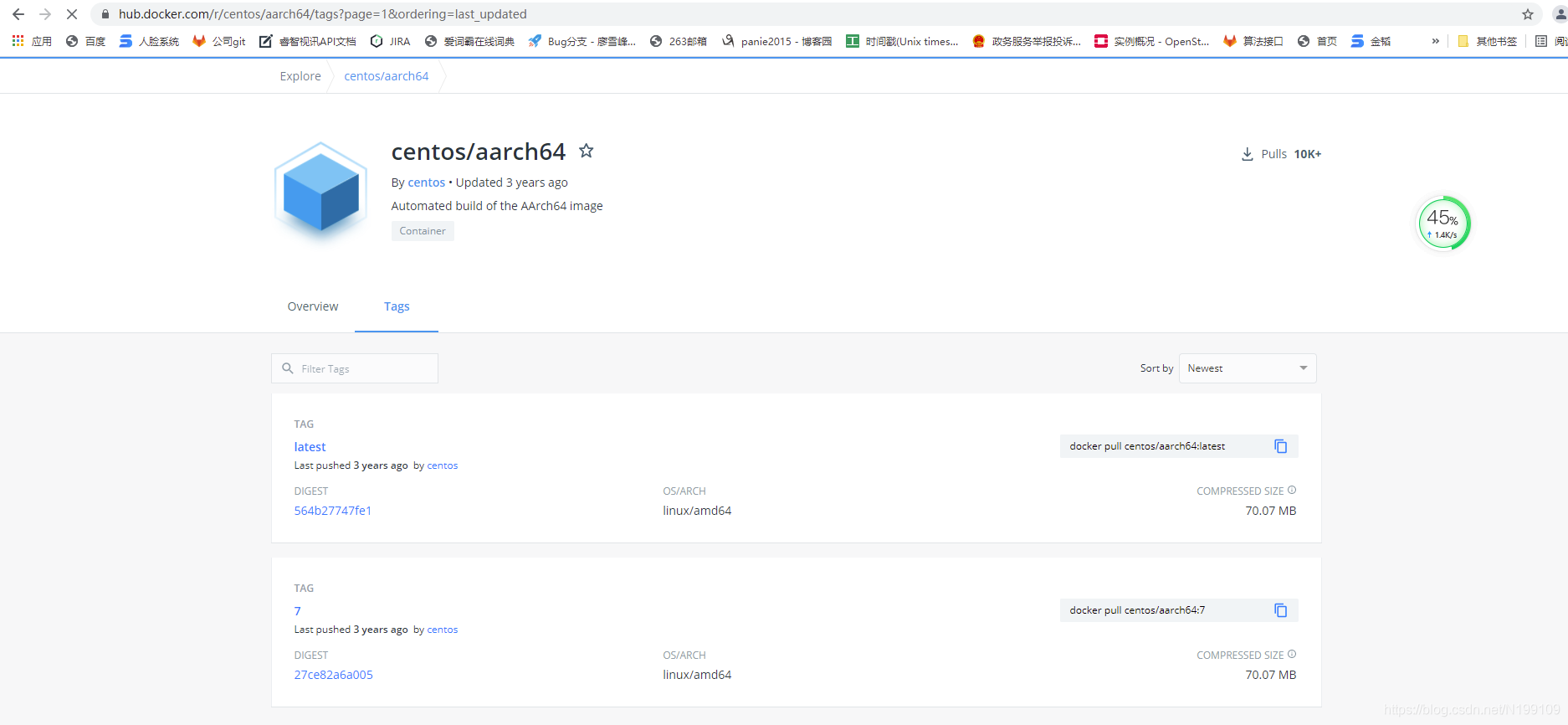Star the centos/aarch64 repository
This screenshot has width=1568, height=725.
point(587,151)
